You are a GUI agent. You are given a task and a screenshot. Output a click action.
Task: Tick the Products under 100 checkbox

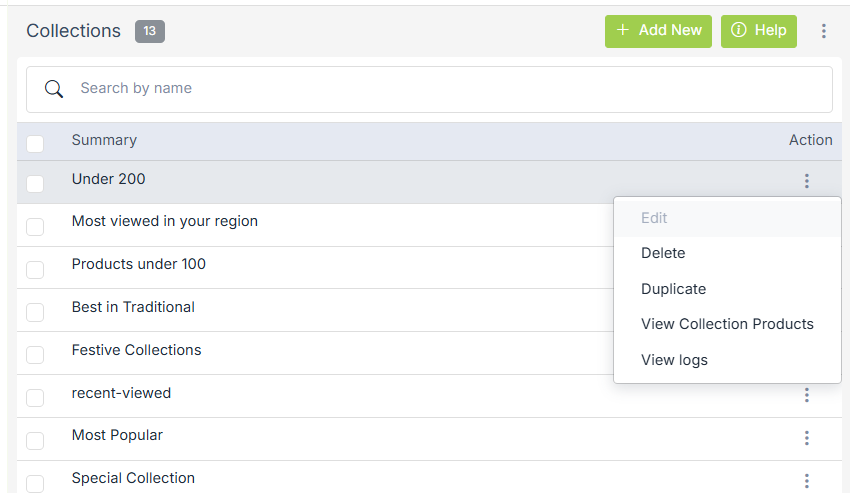pos(35,269)
